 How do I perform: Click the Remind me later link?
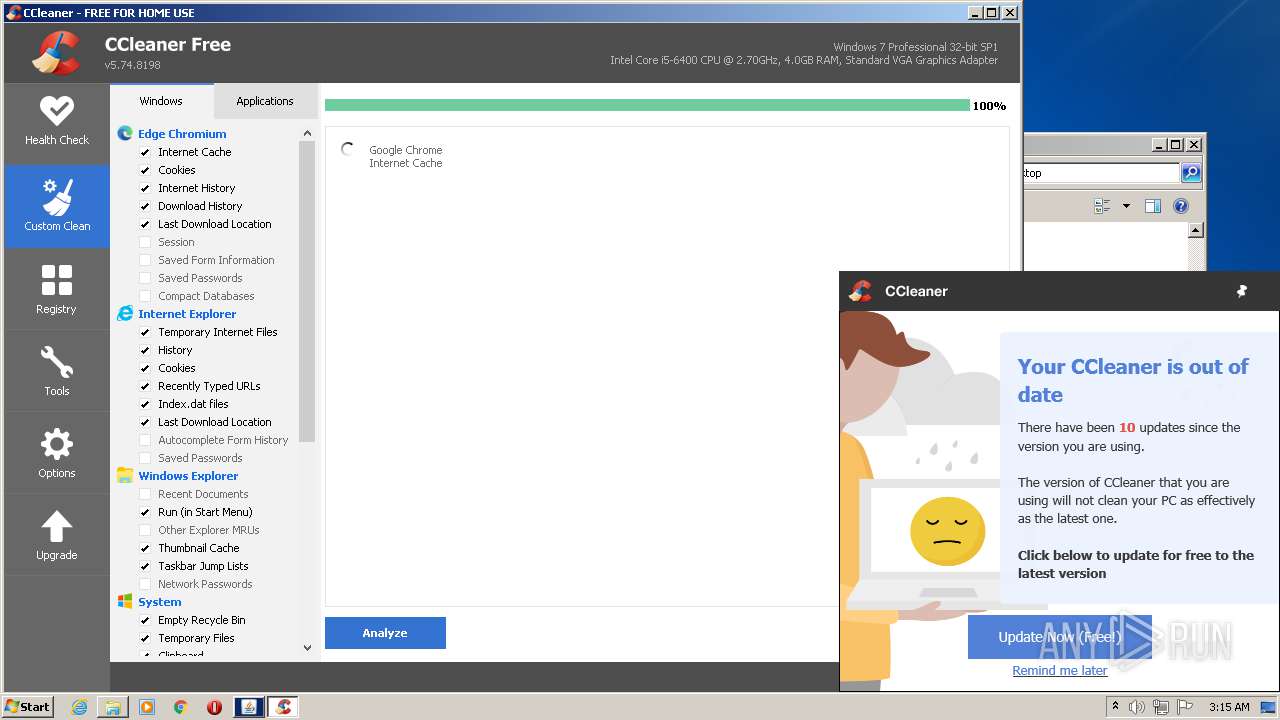coord(1060,671)
